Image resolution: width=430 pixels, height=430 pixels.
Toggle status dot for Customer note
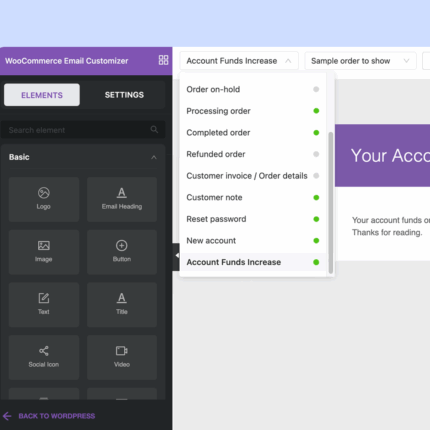(x=316, y=197)
